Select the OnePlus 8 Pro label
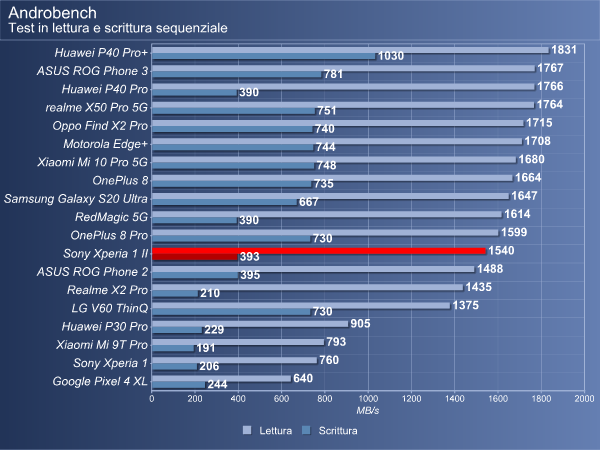Image resolution: width=600 pixels, height=450 pixels. point(109,235)
